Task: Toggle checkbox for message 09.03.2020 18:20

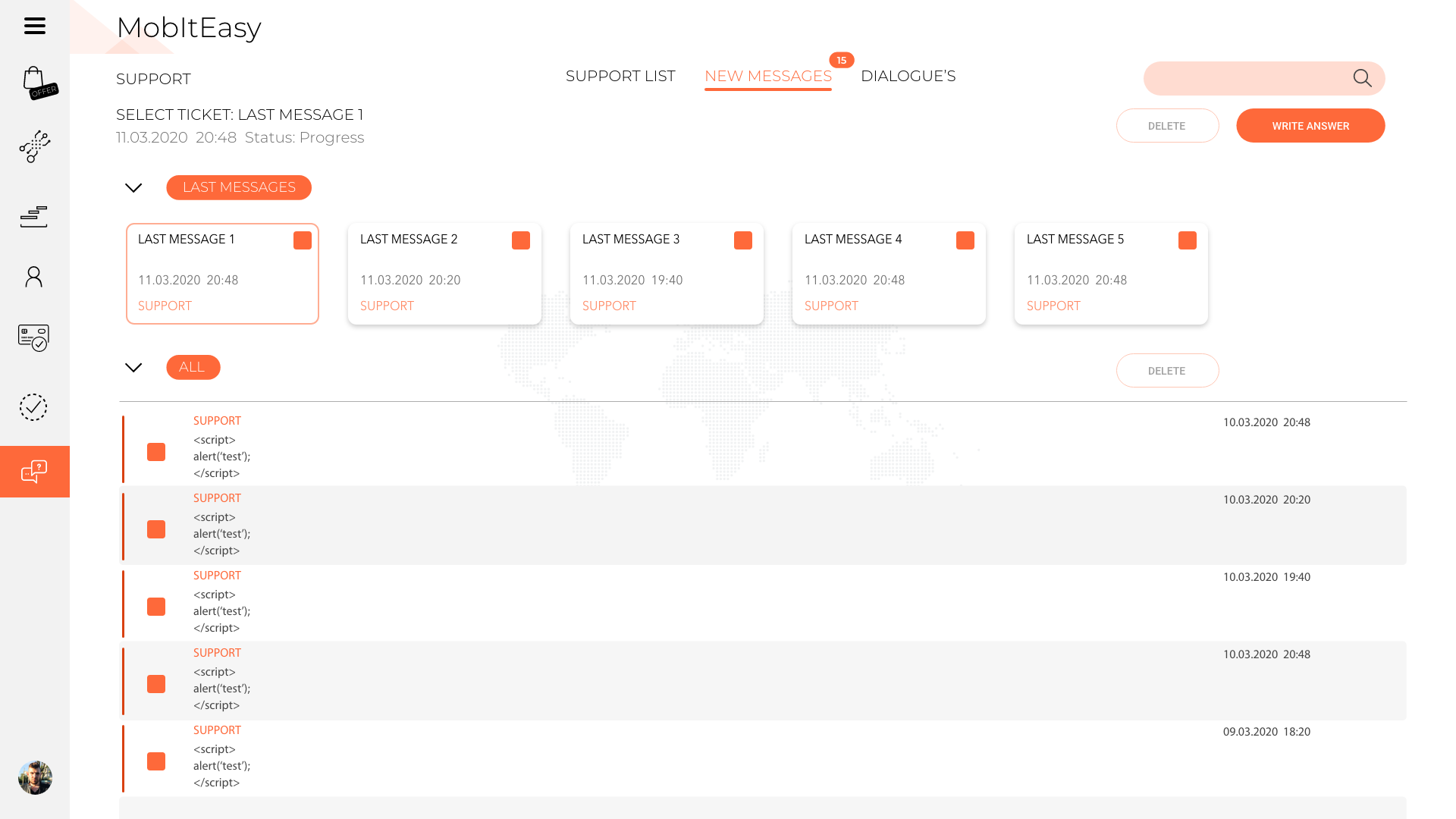Action: (x=156, y=761)
